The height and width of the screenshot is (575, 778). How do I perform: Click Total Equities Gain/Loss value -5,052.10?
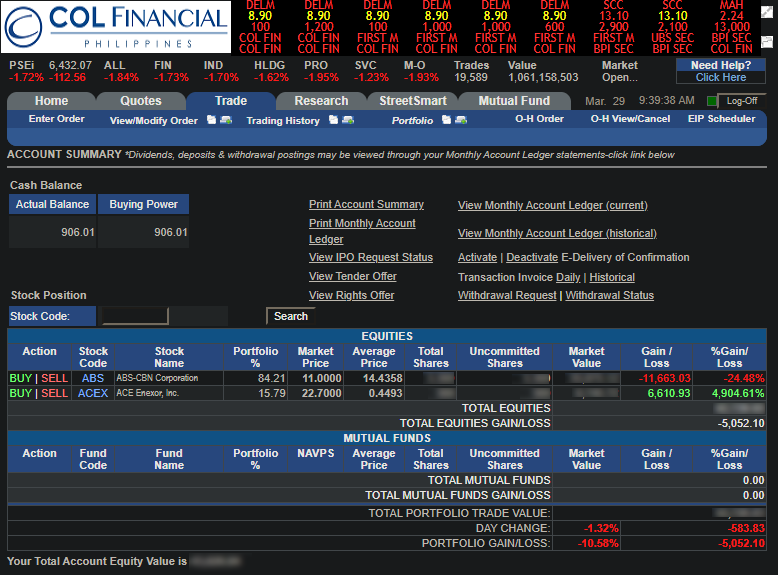click(741, 423)
